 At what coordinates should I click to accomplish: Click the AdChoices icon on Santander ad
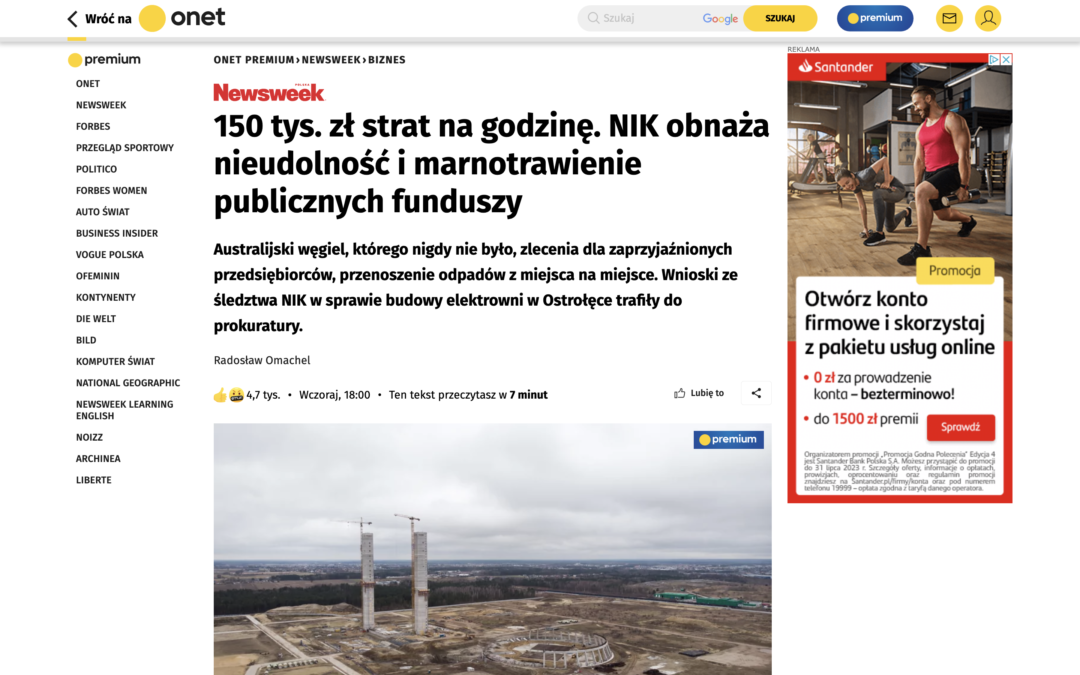[x=994, y=60]
